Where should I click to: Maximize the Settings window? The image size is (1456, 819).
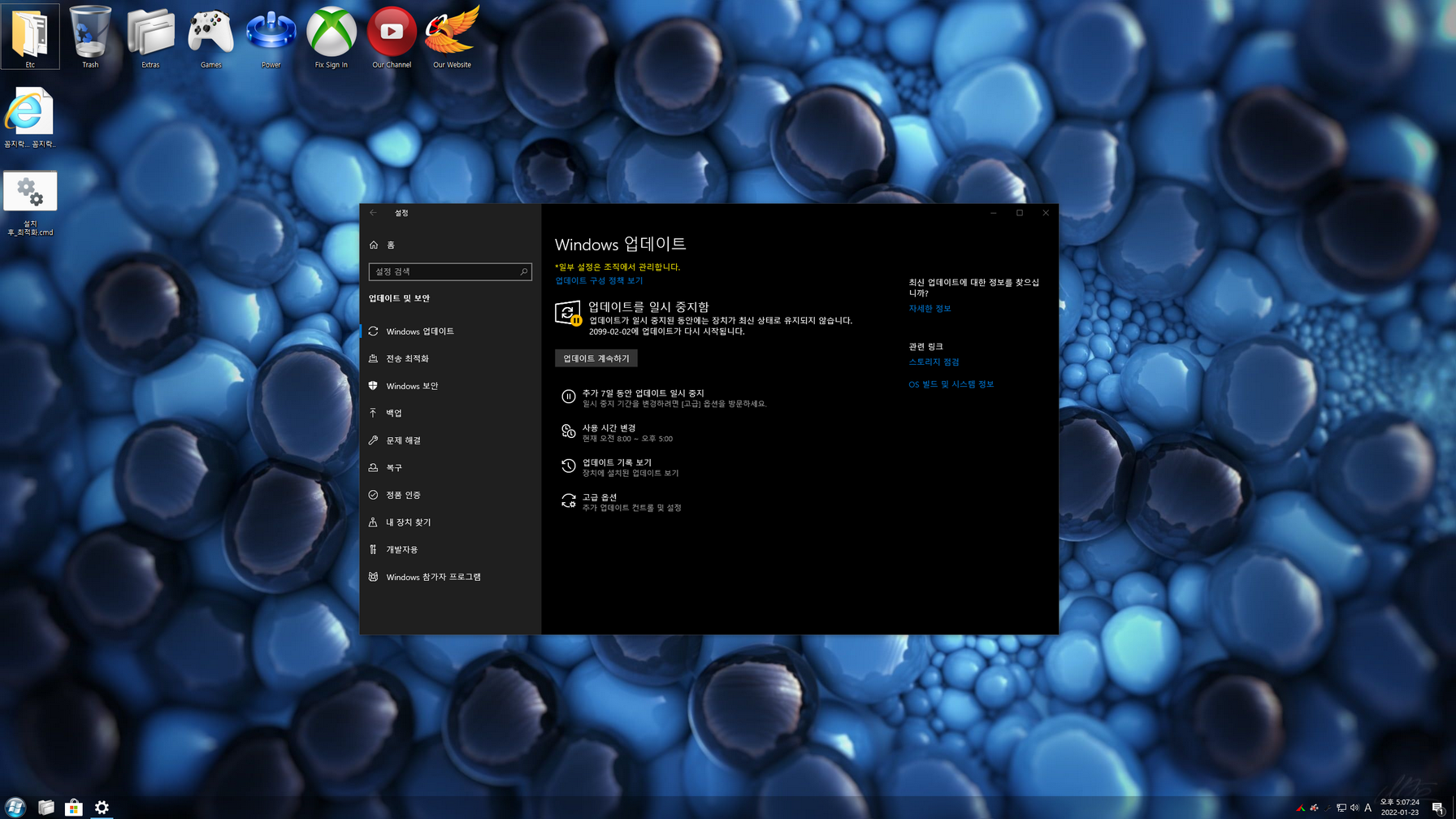[x=1020, y=213]
